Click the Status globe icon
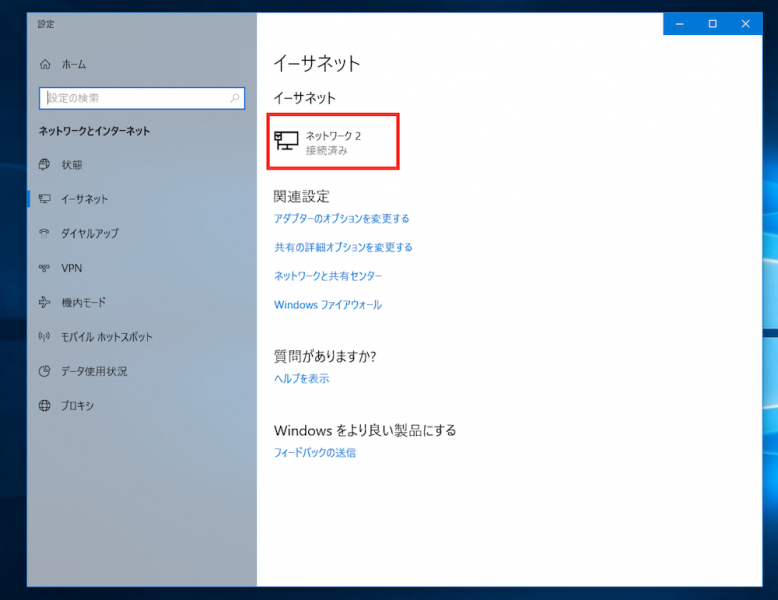Image resolution: width=778 pixels, height=600 pixels. [x=44, y=164]
